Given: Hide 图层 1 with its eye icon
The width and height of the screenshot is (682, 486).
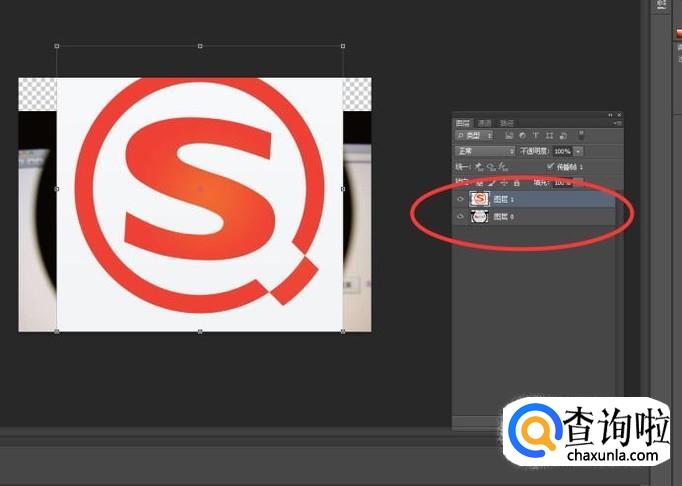Looking at the screenshot, I should point(460,199).
